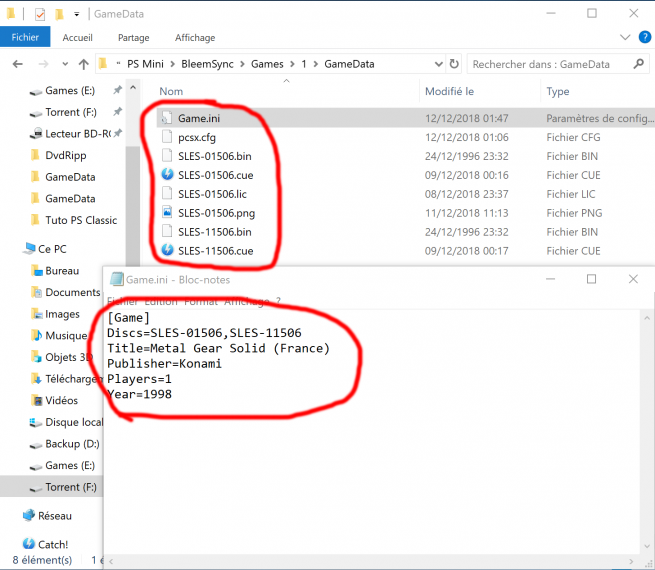Open Catch! in navigation pane
655x570 pixels.
click(x=53, y=545)
